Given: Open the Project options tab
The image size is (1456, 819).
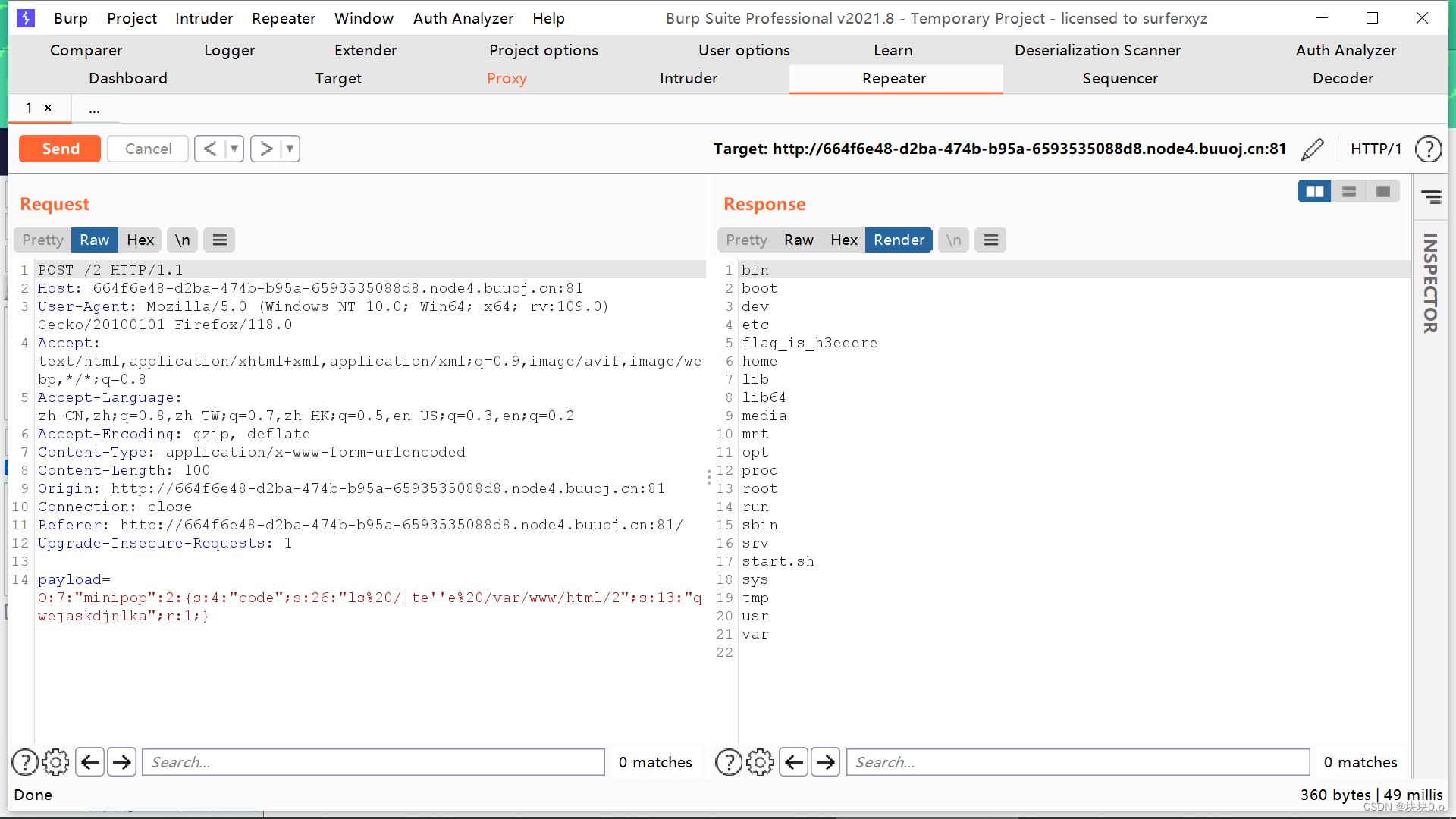Looking at the screenshot, I should pos(544,51).
